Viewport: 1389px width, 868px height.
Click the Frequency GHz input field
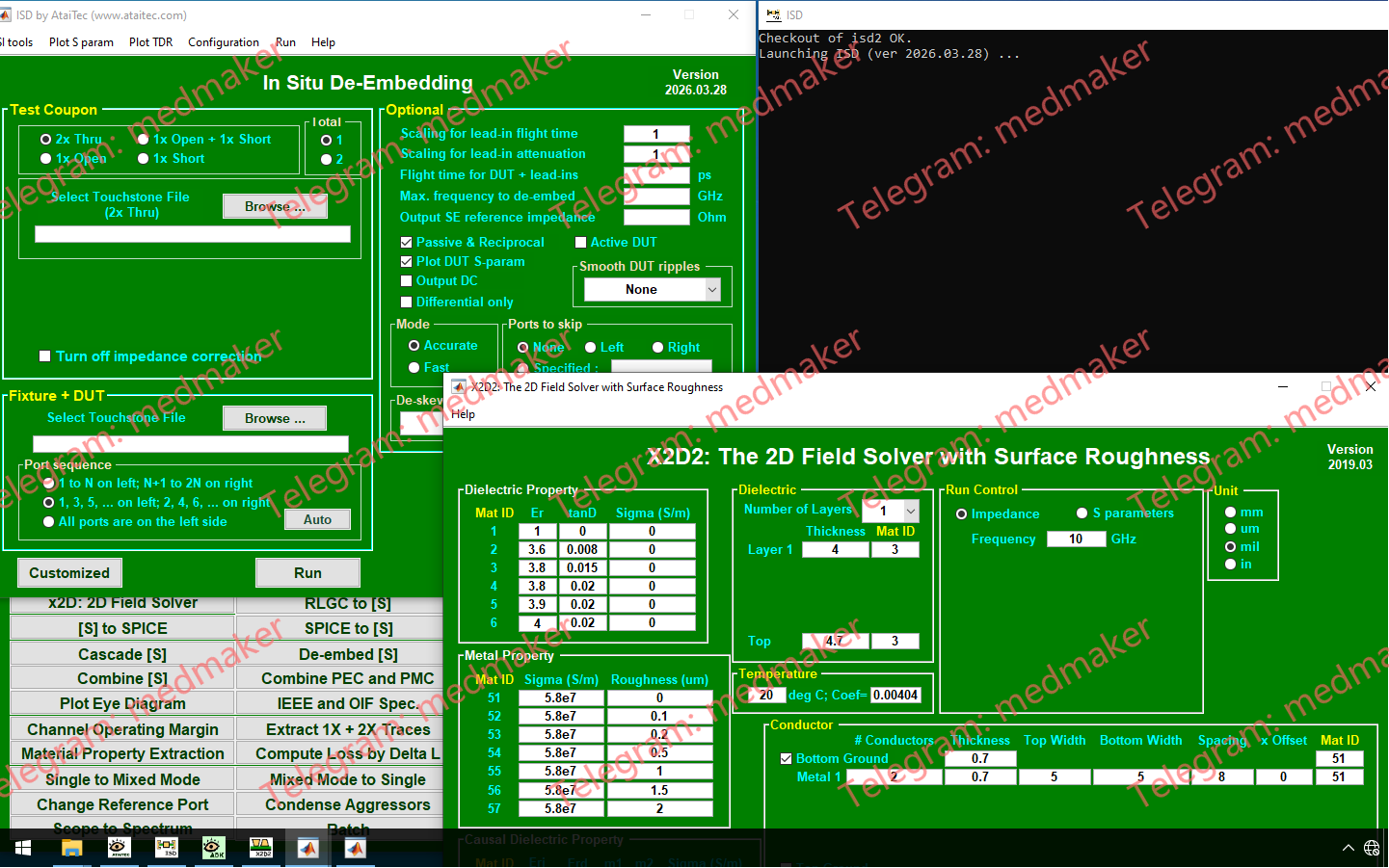(1076, 539)
